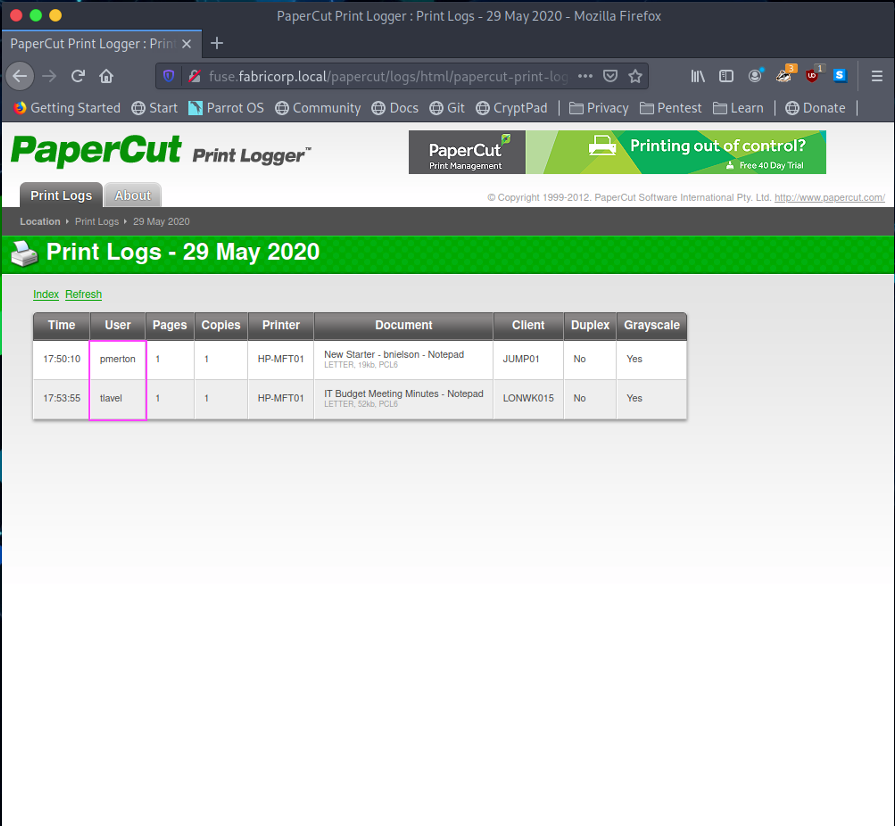This screenshot has width=895, height=826.
Task: Click the Copies column header
Action: (x=221, y=325)
